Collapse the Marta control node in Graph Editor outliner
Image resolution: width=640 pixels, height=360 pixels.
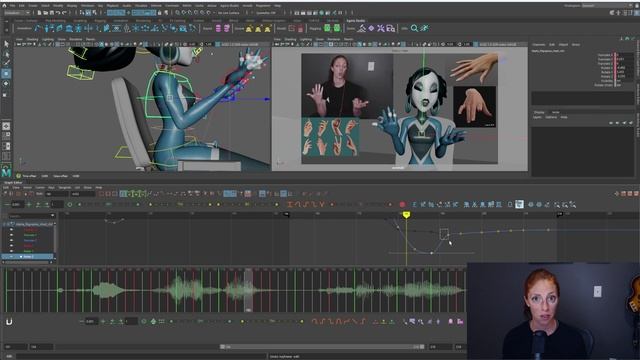(x=4, y=224)
